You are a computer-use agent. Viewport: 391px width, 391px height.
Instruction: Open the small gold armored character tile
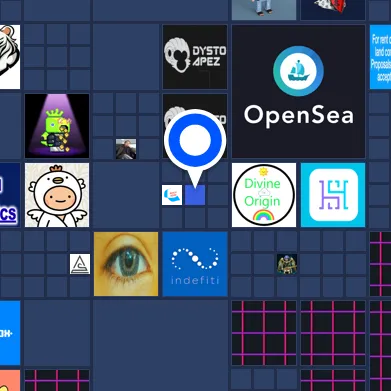(x=287, y=264)
